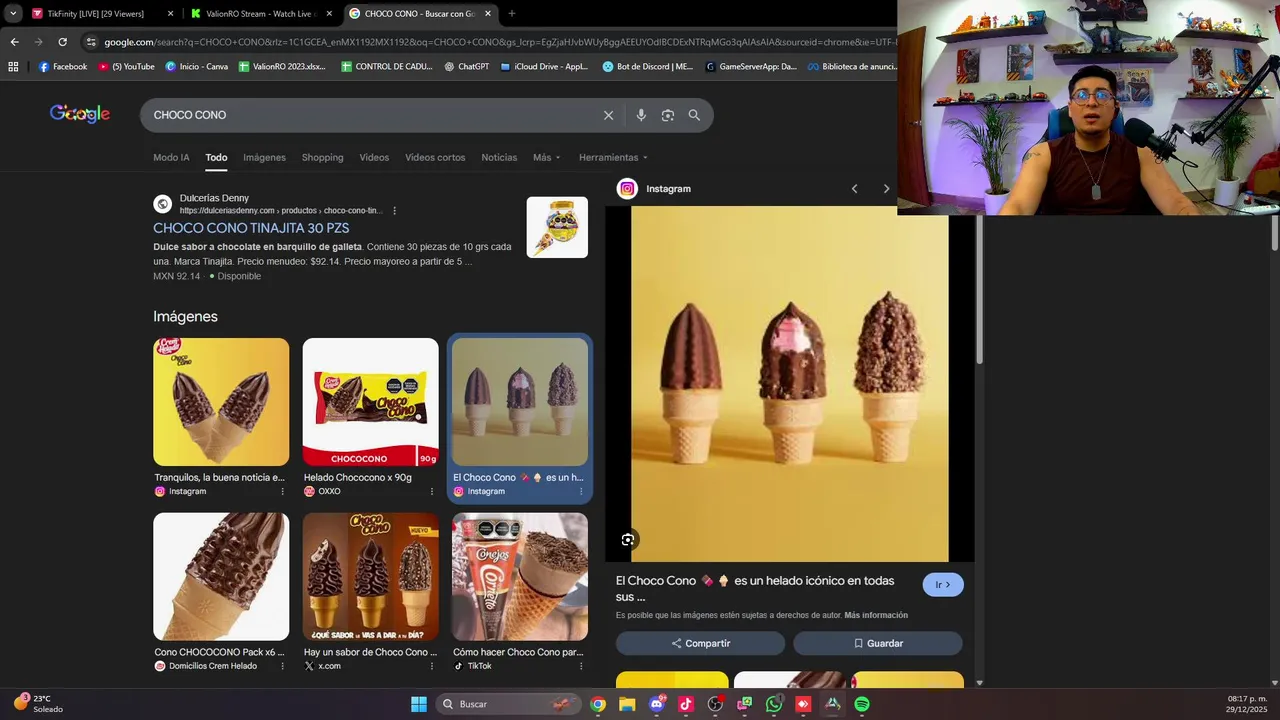The width and height of the screenshot is (1280, 720).
Task: Select the Noticias search tab
Action: [499, 157]
